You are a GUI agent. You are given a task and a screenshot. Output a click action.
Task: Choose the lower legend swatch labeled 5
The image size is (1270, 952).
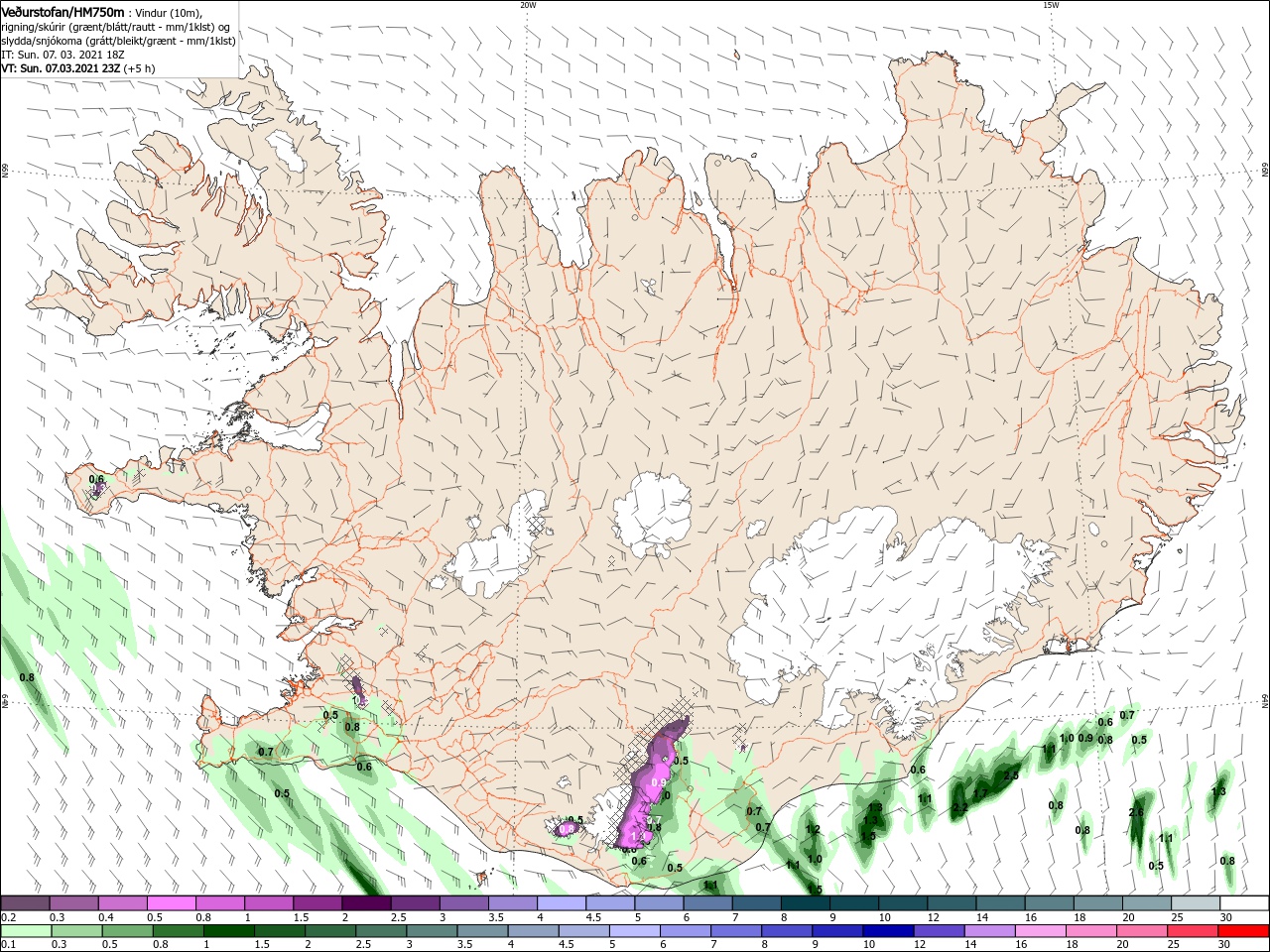coord(633,931)
